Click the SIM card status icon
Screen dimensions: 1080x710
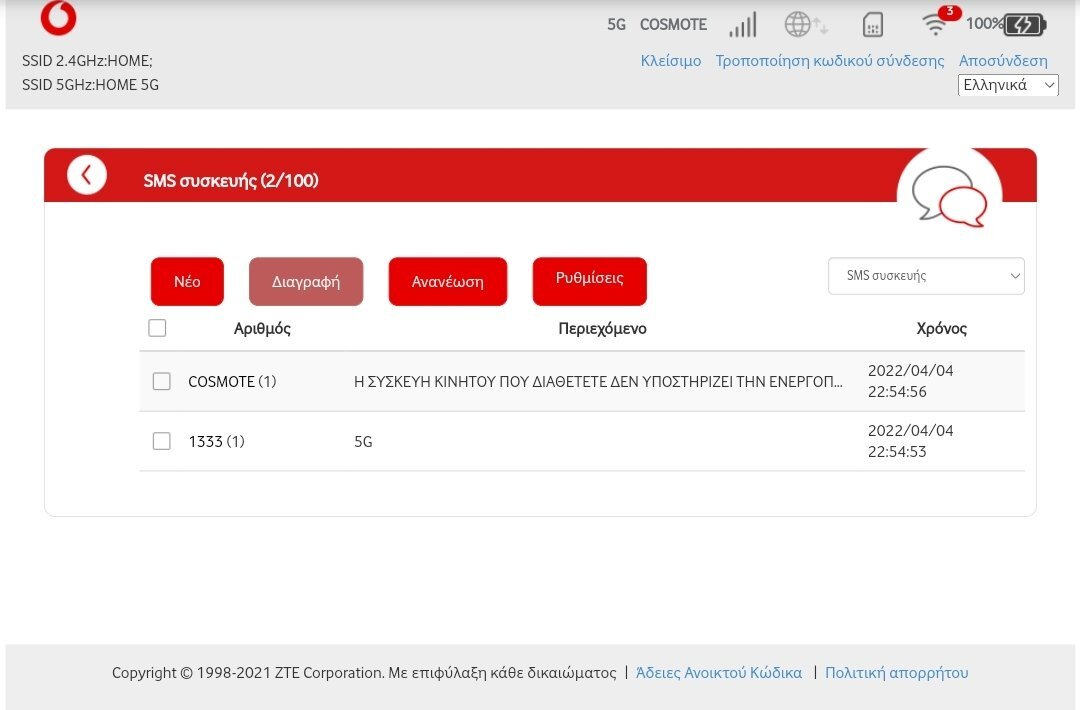(873, 25)
